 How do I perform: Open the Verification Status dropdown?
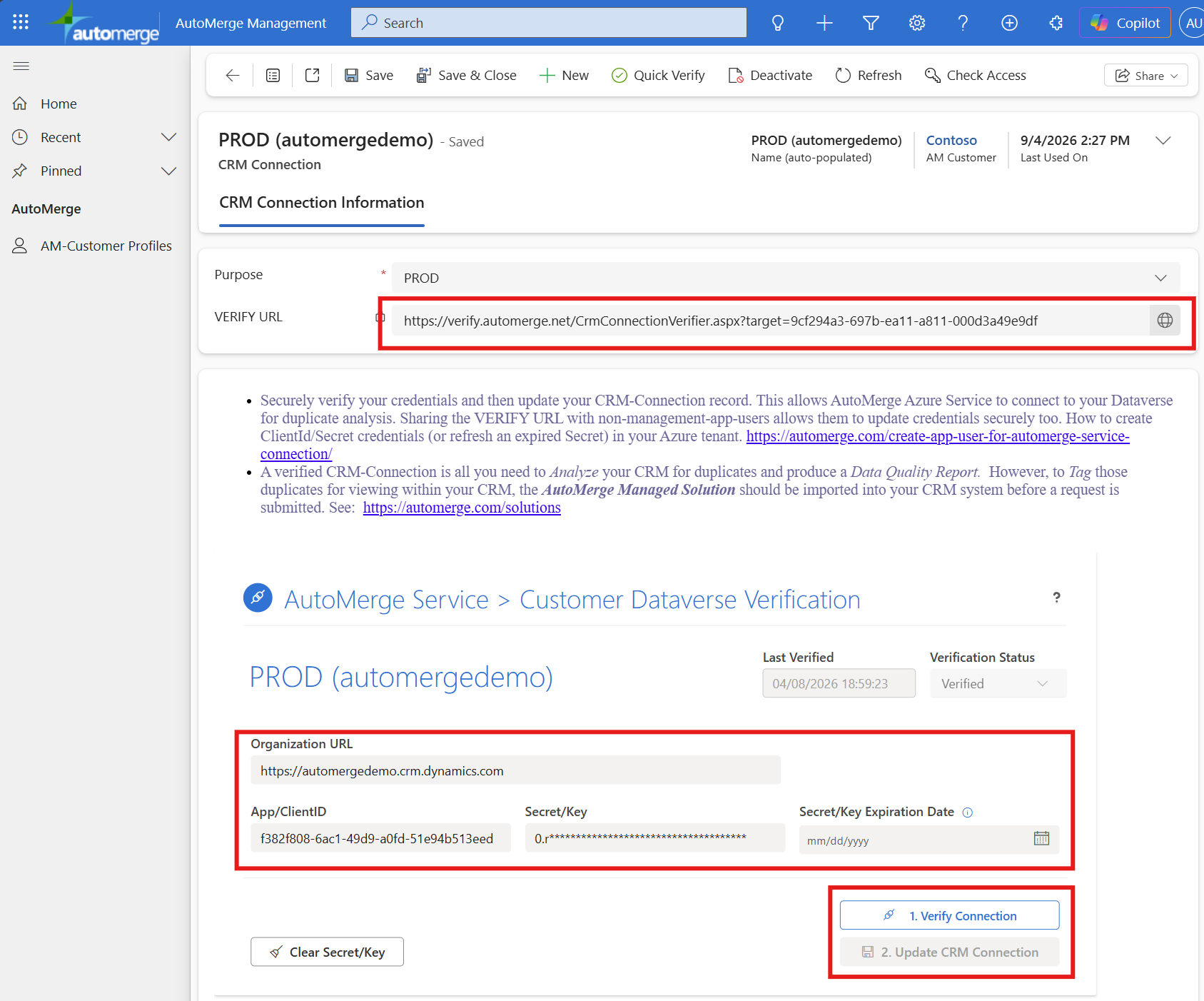pyautogui.click(x=998, y=684)
